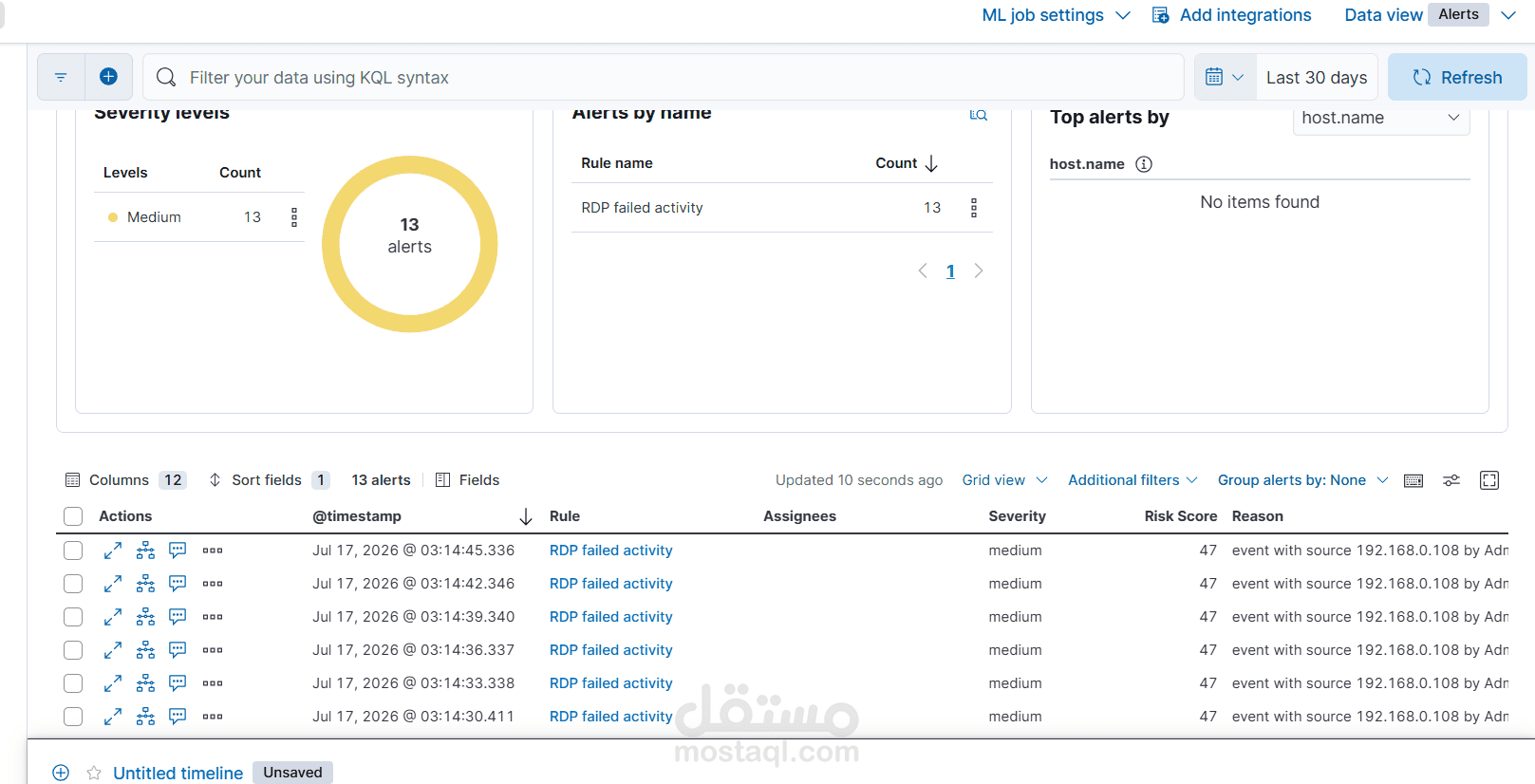Expand alert details for 03:14:30.411 row
Screen dimensions: 1535x784
[113, 717]
